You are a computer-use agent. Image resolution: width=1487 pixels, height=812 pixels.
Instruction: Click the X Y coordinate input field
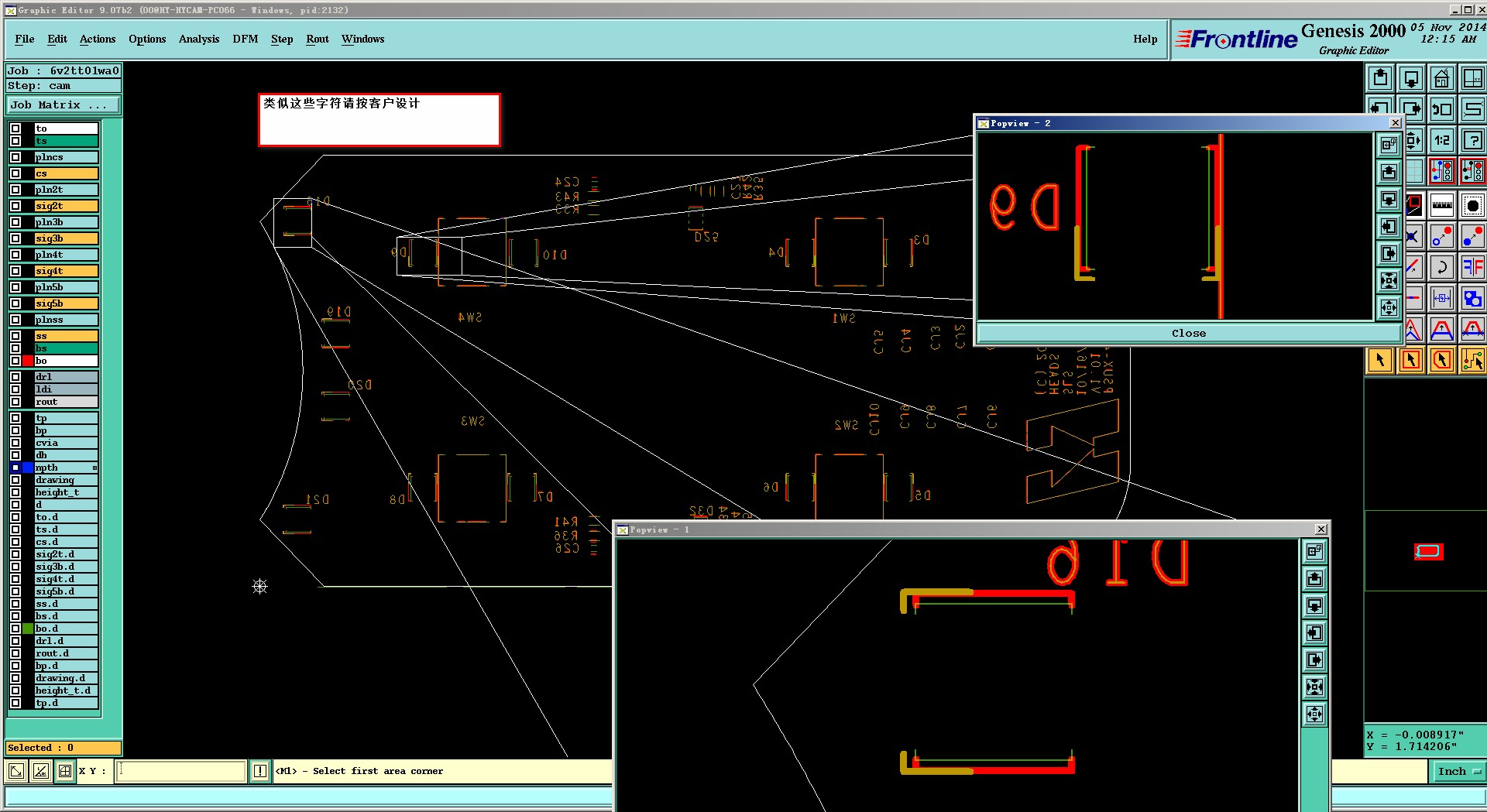pyautogui.click(x=181, y=771)
